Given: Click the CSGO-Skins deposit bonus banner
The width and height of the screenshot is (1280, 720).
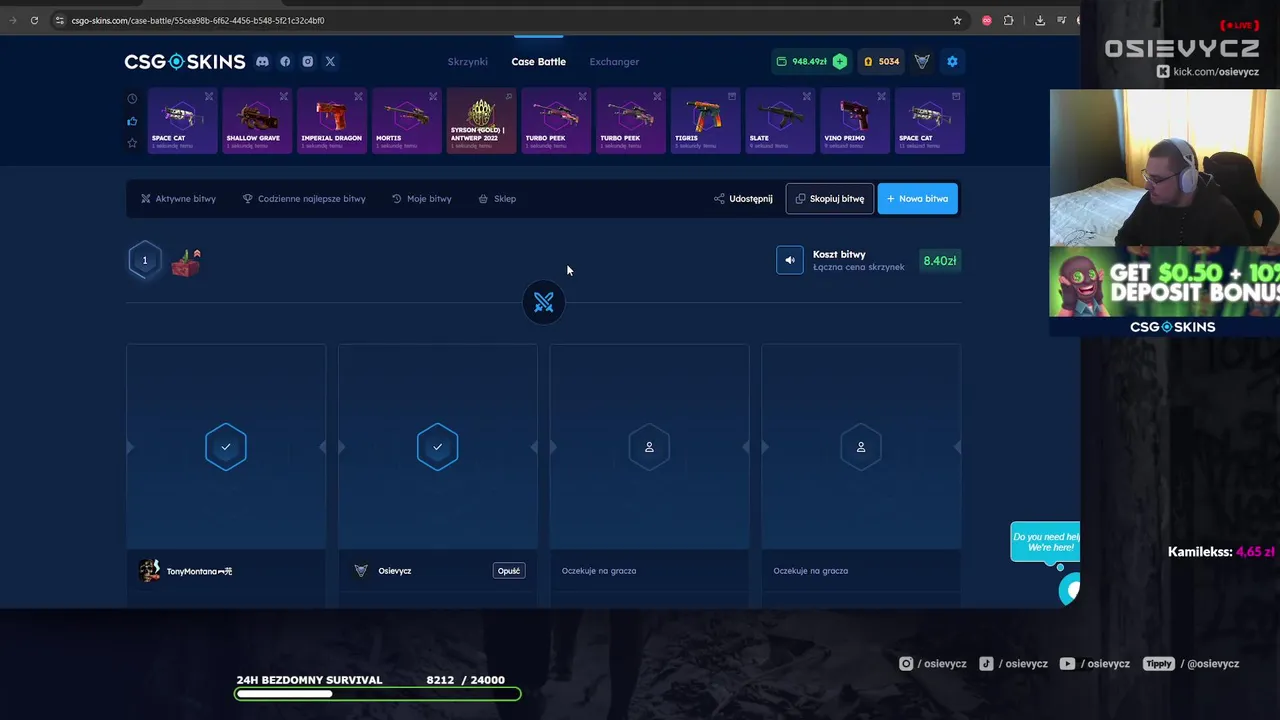Looking at the screenshot, I should coord(1165,290).
